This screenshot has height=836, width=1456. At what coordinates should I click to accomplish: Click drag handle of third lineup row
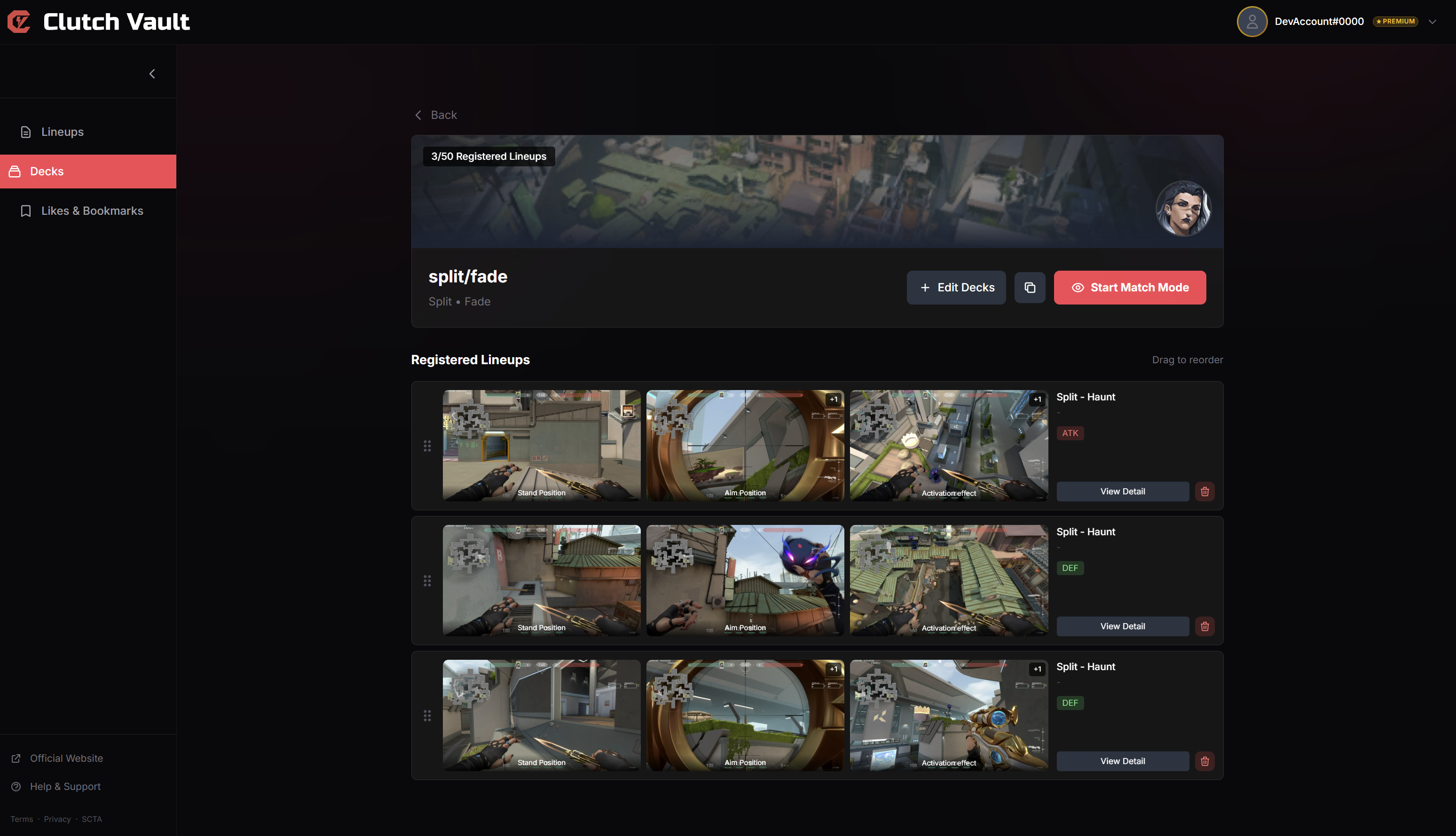pyautogui.click(x=427, y=715)
